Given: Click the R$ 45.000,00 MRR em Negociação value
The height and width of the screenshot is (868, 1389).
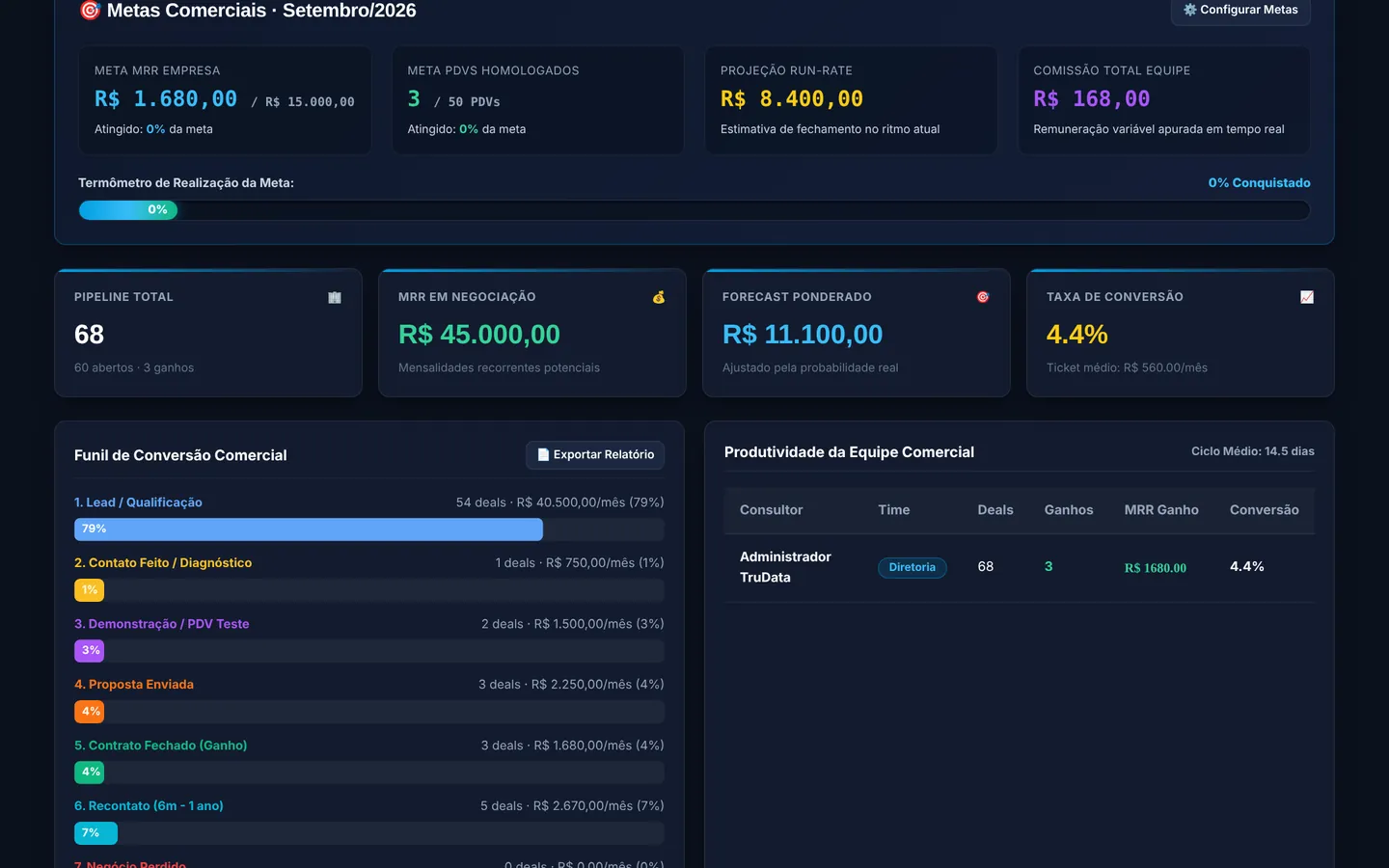Looking at the screenshot, I should pos(479,335).
